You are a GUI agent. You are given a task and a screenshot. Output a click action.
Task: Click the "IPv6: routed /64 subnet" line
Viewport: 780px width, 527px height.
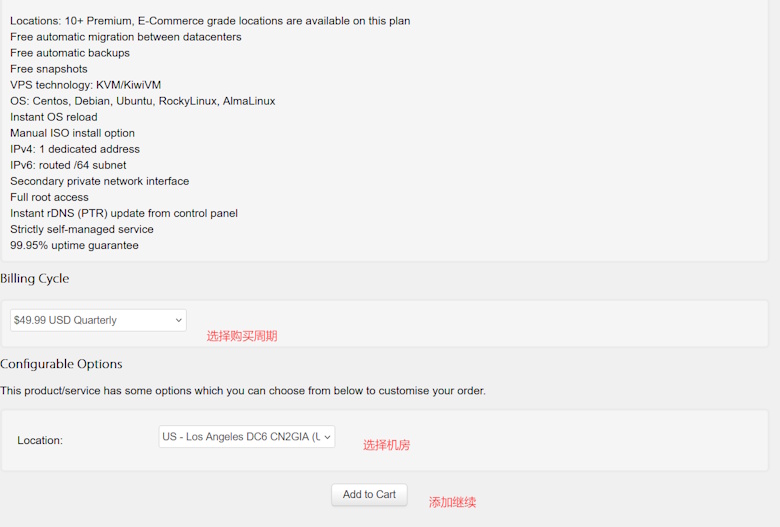tap(68, 165)
